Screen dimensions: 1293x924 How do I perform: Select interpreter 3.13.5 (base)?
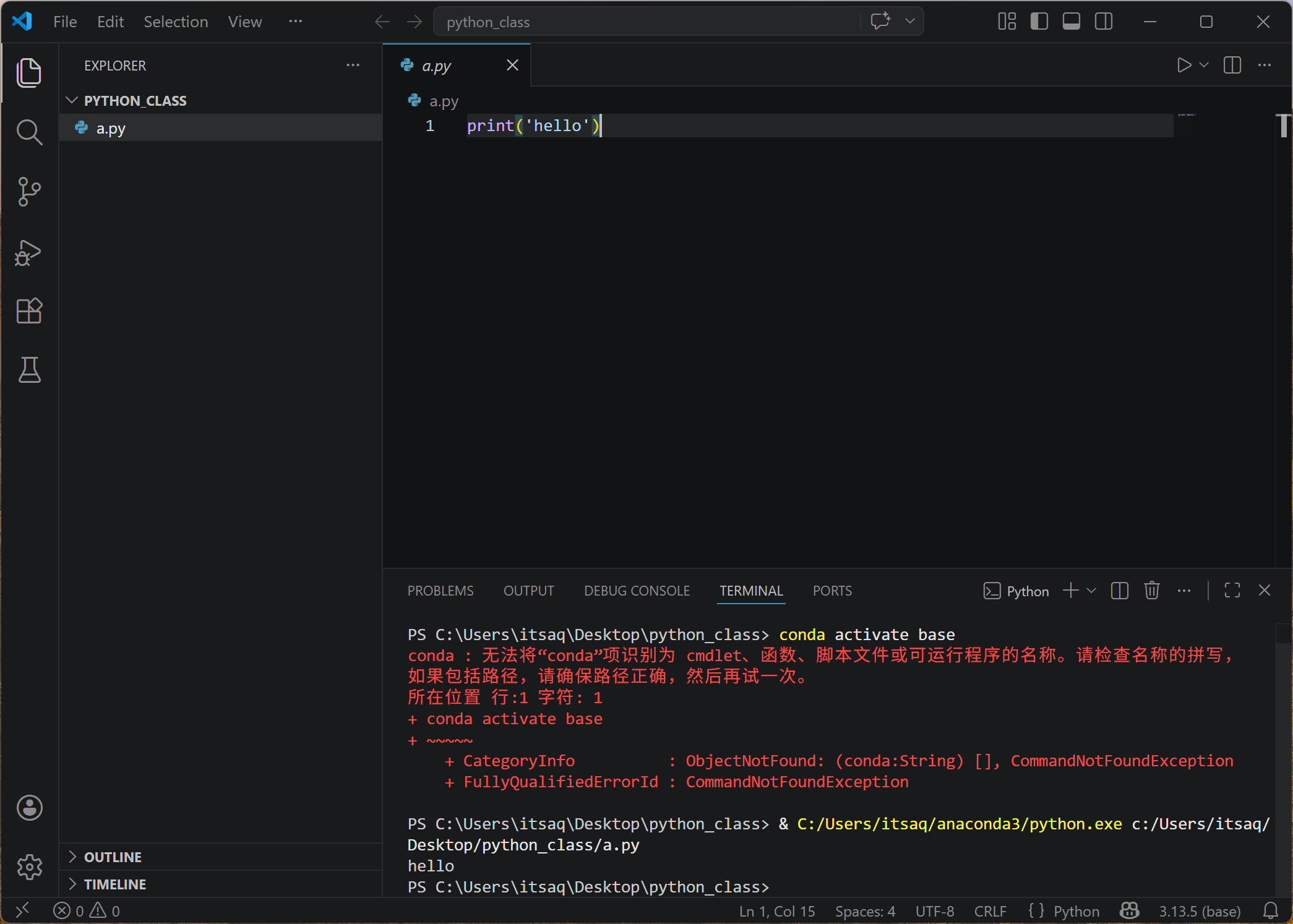tap(1200, 911)
